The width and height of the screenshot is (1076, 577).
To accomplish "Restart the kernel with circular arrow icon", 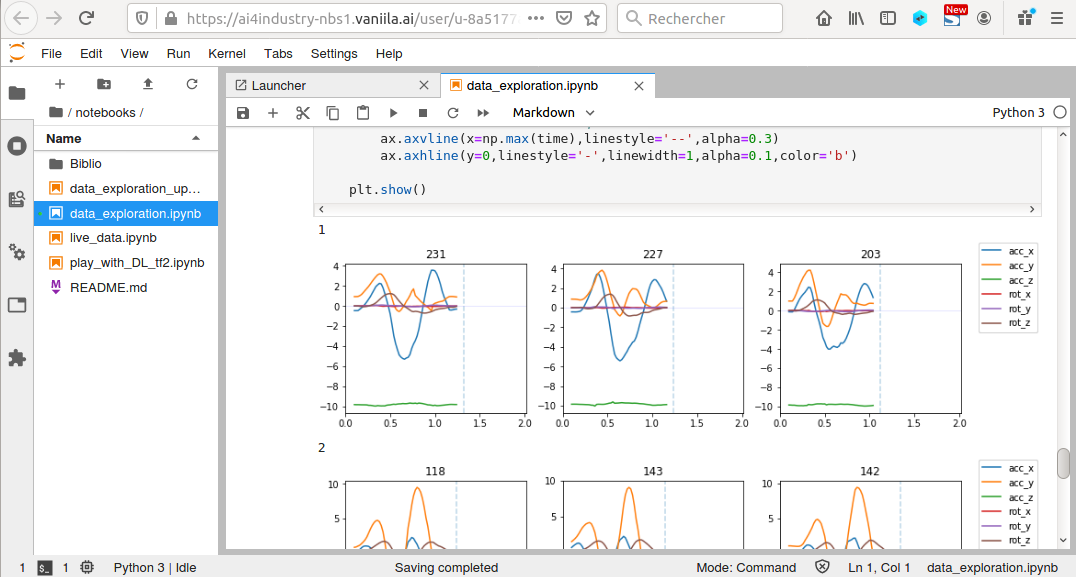I will 453,113.
